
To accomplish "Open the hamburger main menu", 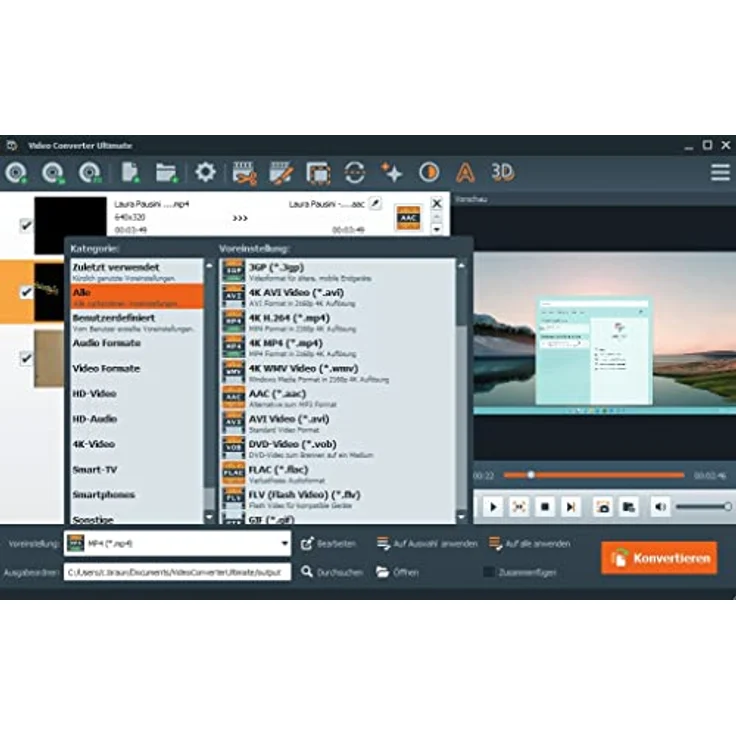I will [720, 172].
